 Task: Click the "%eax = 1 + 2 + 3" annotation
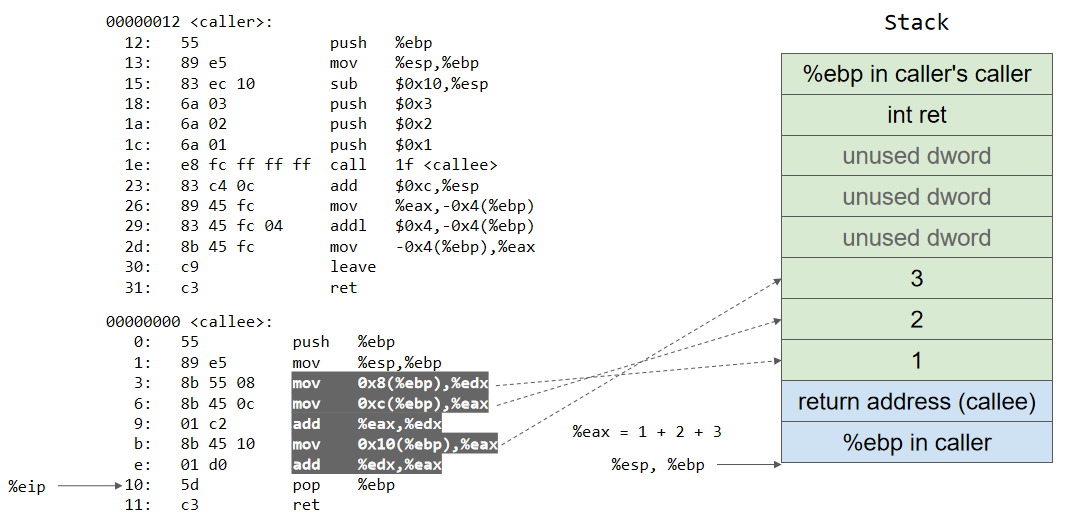pos(647,432)
